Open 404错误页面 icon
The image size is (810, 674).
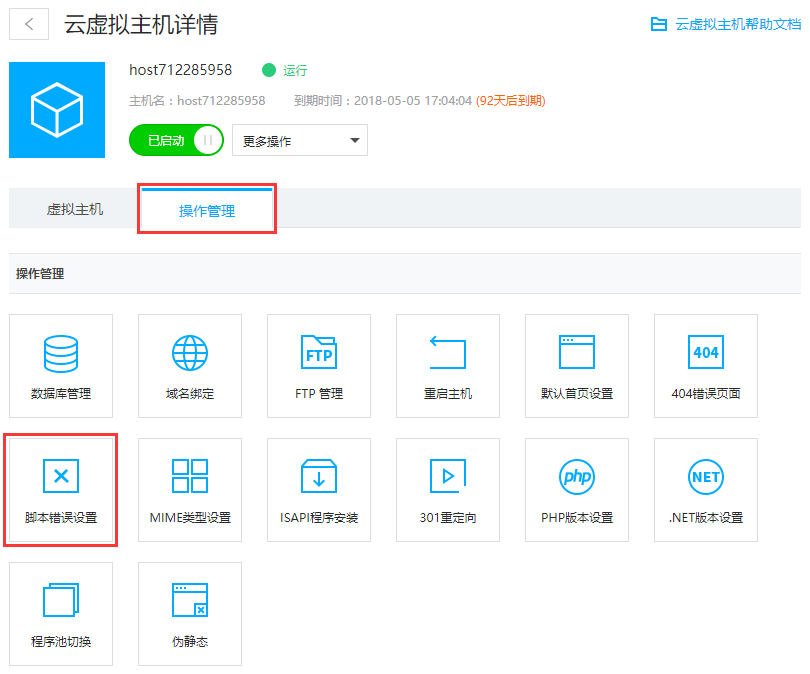[706, 352]
